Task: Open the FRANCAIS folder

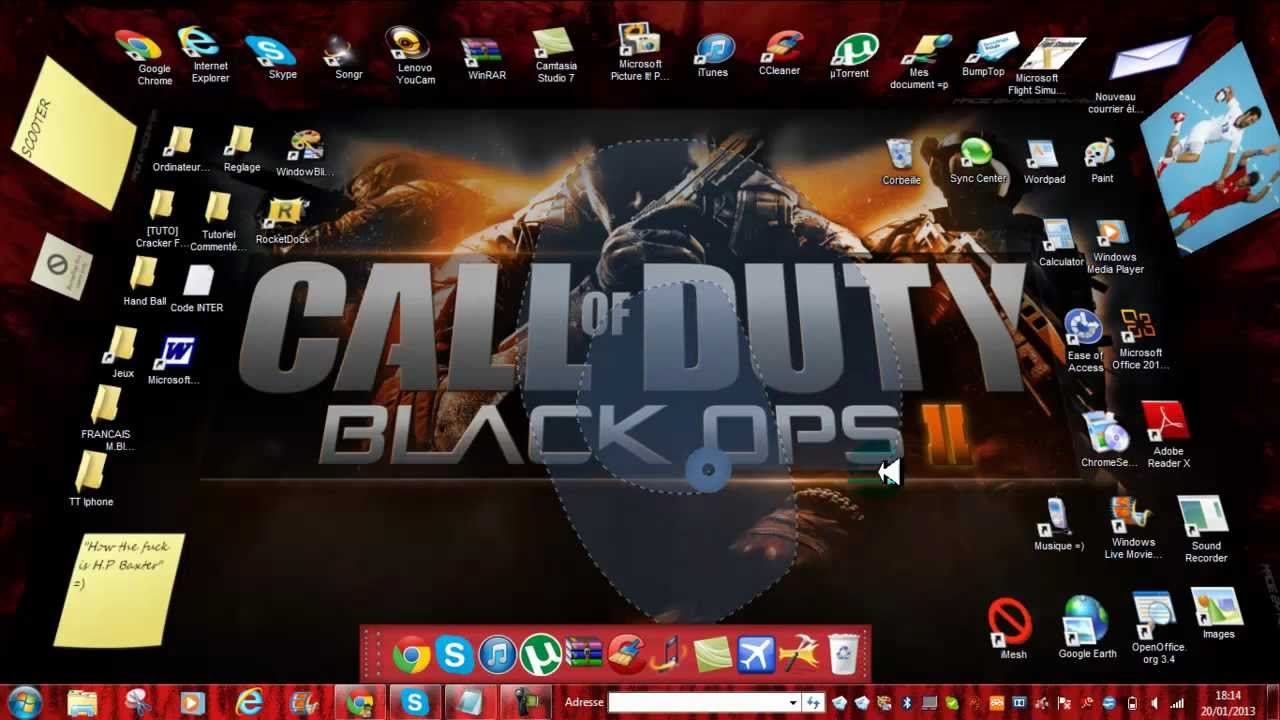Action: point(105,405)
